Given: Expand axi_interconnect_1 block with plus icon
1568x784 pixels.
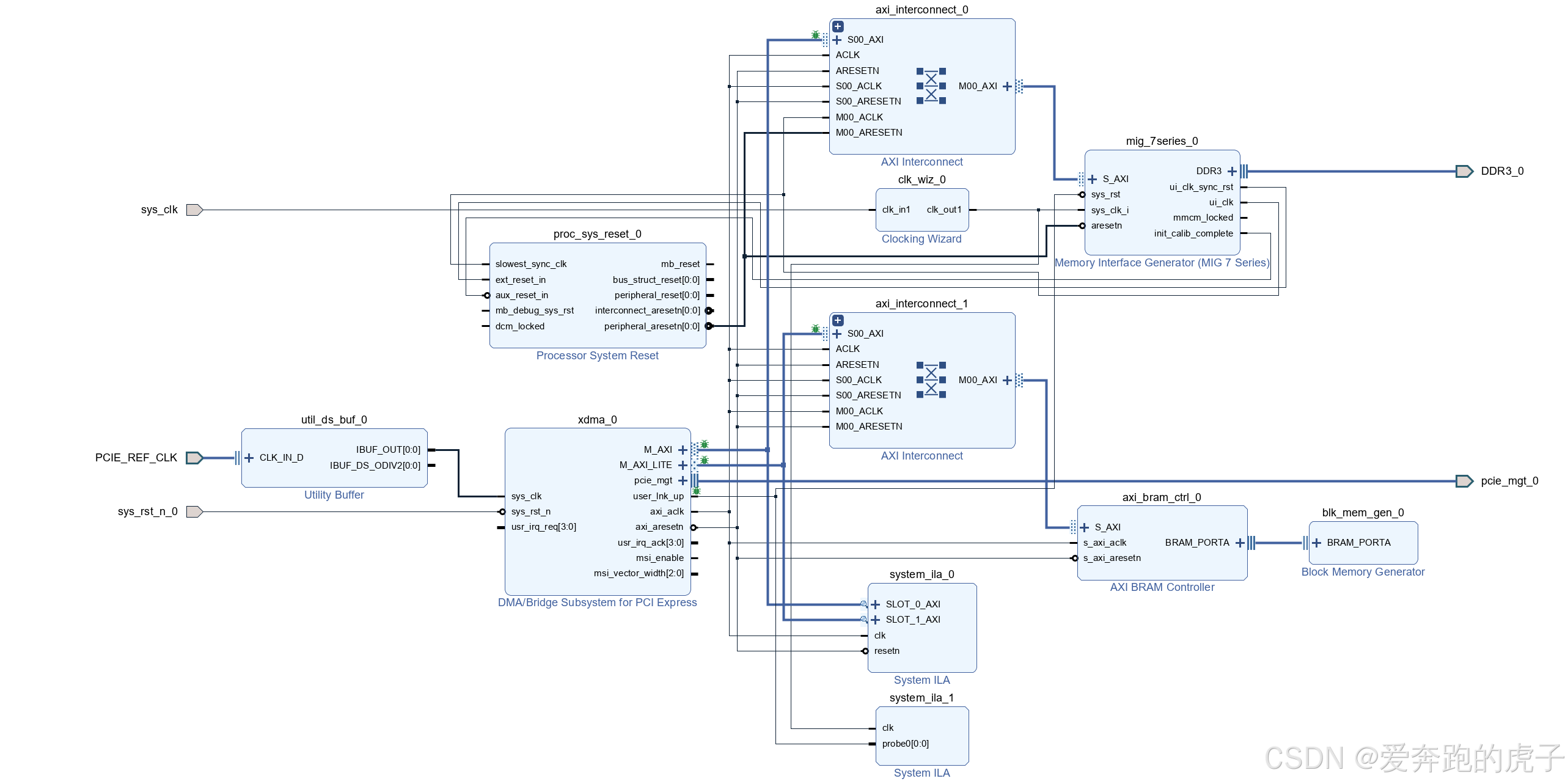Looking at the screenshot, I should click(838, 321).
